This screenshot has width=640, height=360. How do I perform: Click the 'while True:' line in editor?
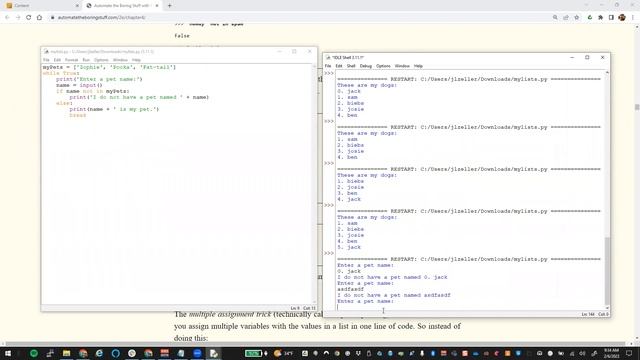[61, 73]
